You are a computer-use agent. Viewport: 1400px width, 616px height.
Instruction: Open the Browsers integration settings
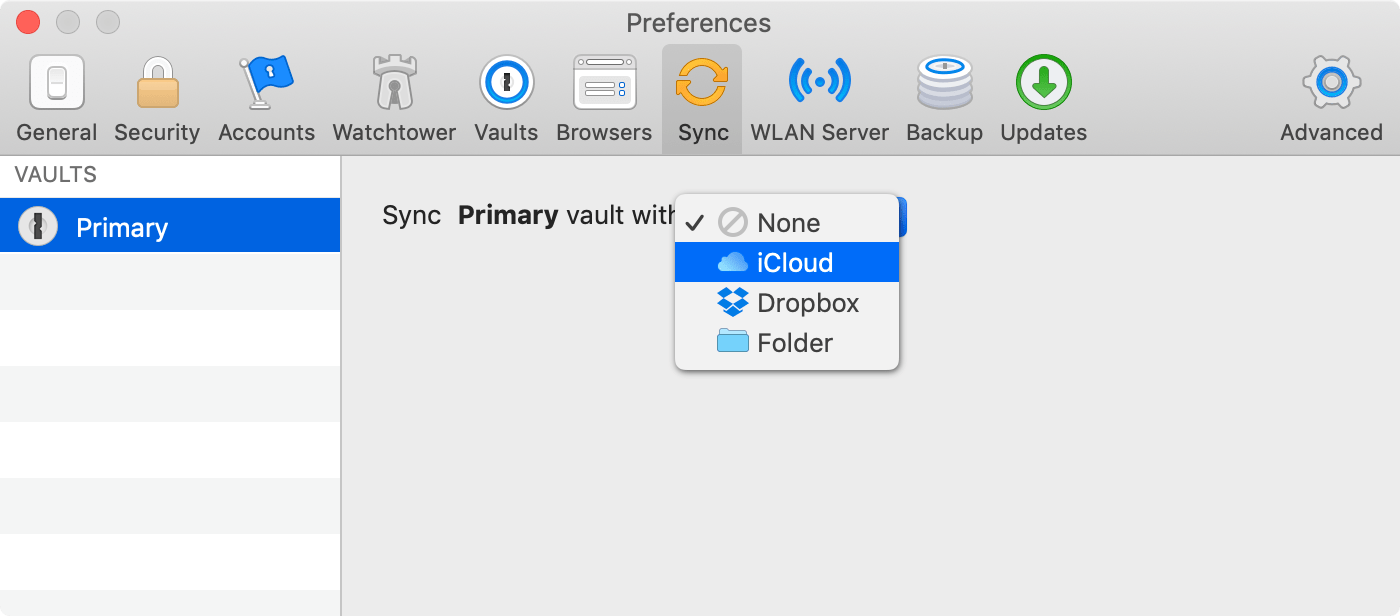pos(604,95)
